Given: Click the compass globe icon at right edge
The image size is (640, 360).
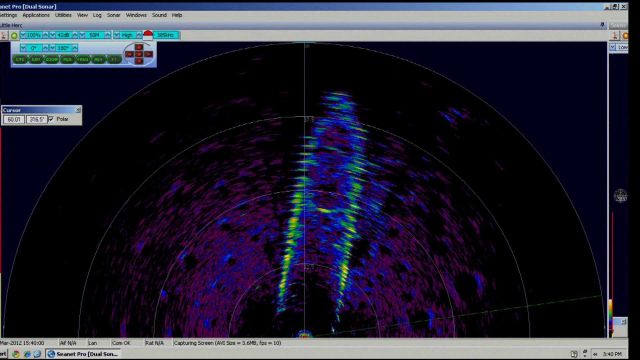Looking at the screenshot, I should [620, 196].
